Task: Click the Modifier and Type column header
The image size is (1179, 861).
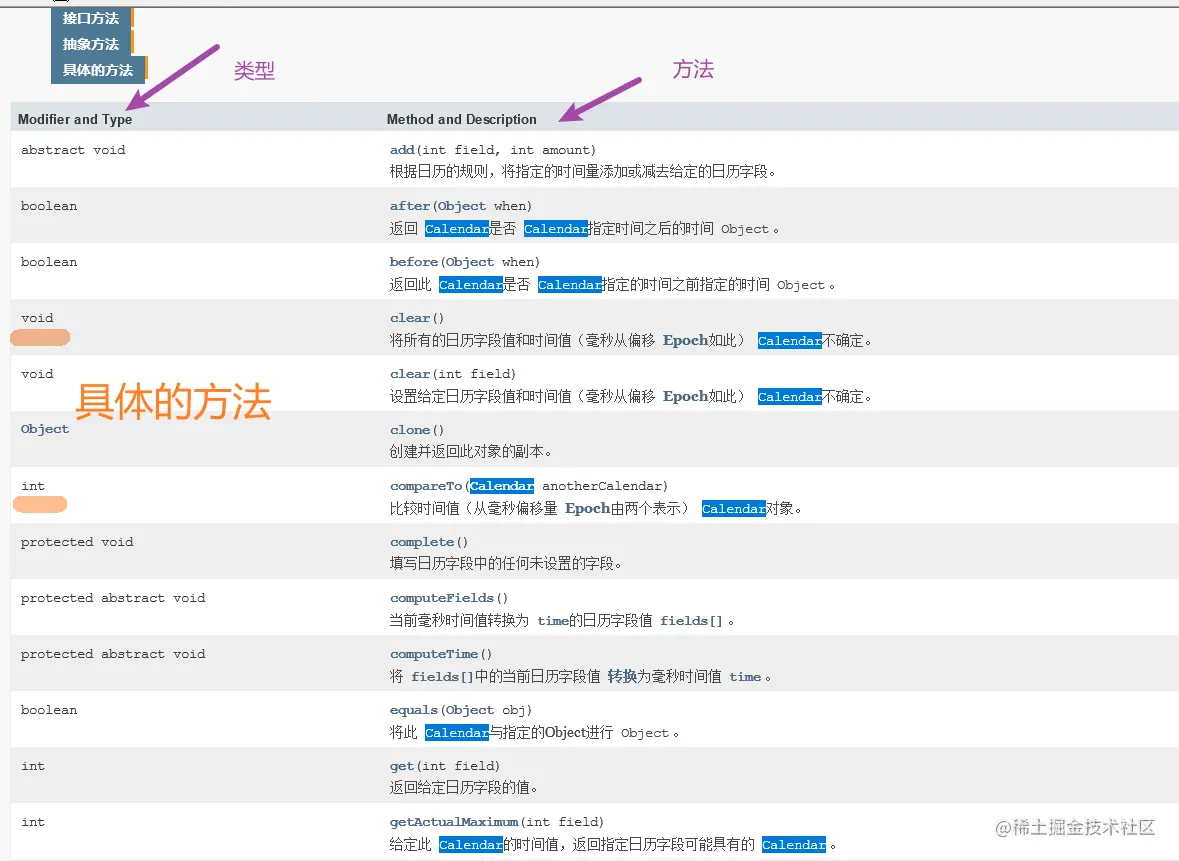Action: [x=75, y=119]
